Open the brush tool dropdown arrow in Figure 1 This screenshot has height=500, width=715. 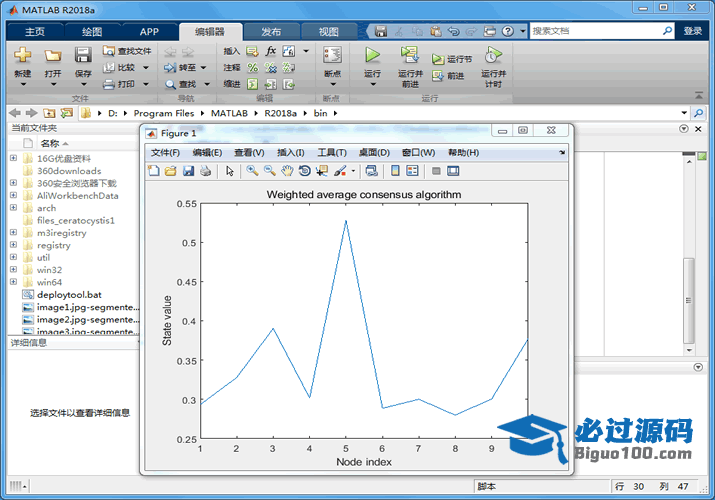pos(353,171)
